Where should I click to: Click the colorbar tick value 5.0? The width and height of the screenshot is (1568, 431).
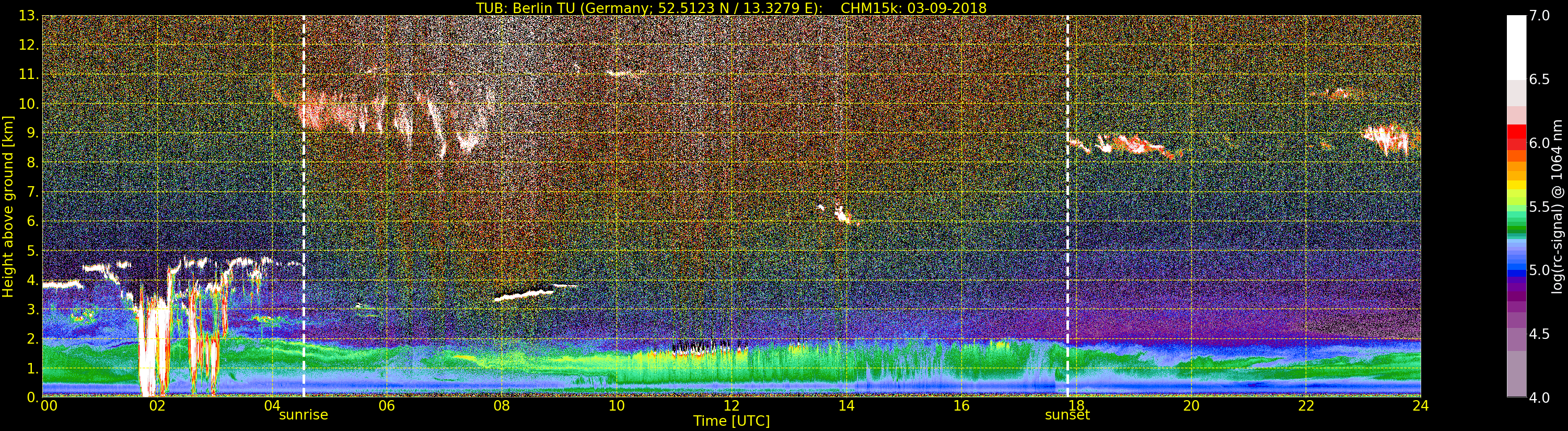(1539, 270)
